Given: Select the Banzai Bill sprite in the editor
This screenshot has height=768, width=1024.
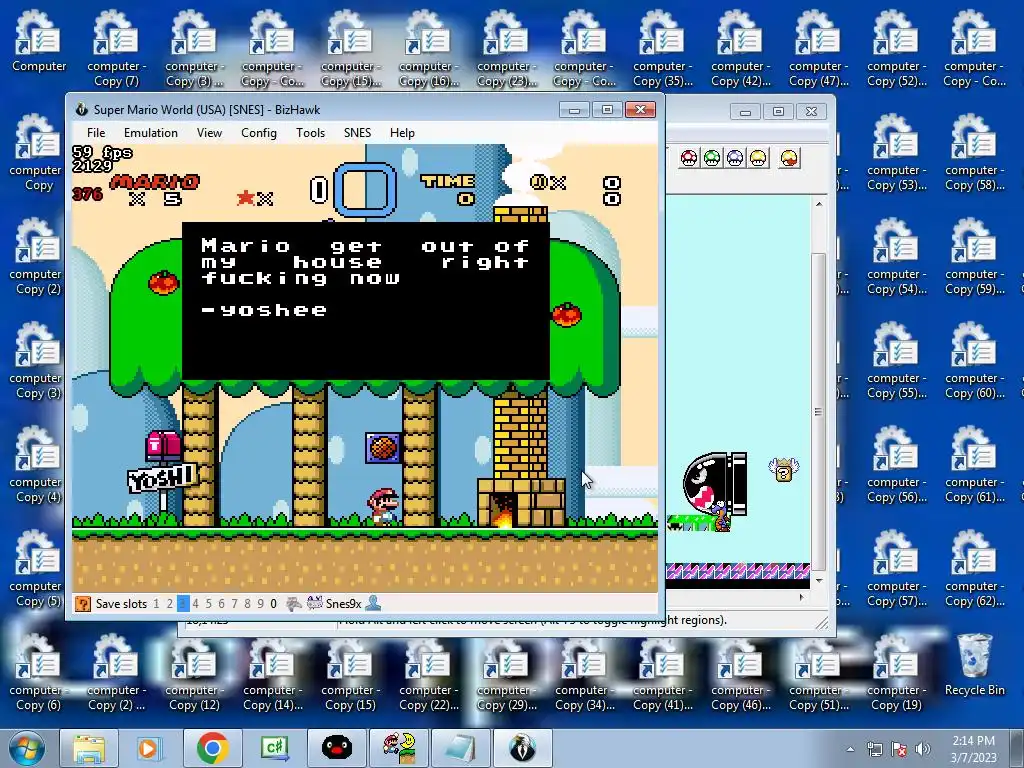Looking at the screenshot, I should [714, 484].
